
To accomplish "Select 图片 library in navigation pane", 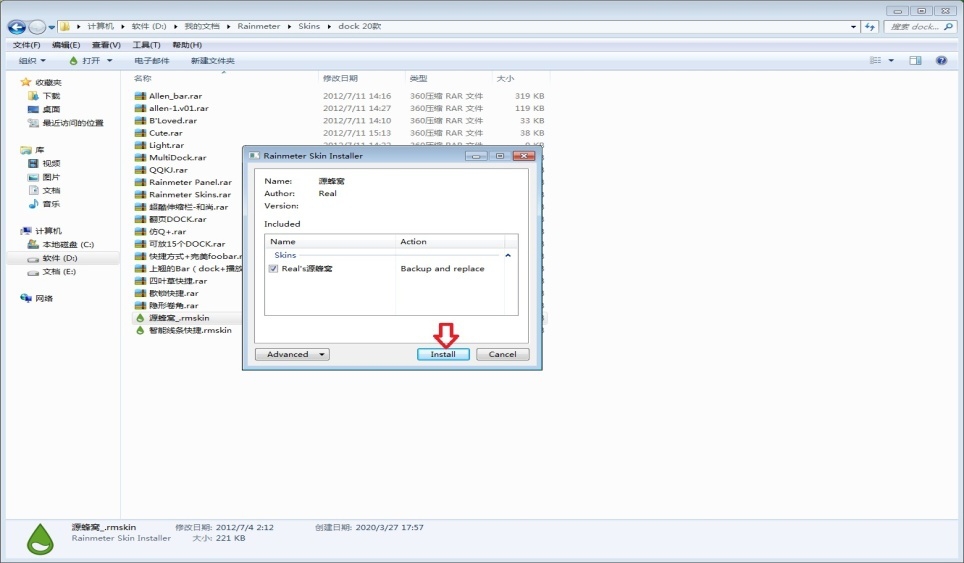I will (x=51, y=177).
